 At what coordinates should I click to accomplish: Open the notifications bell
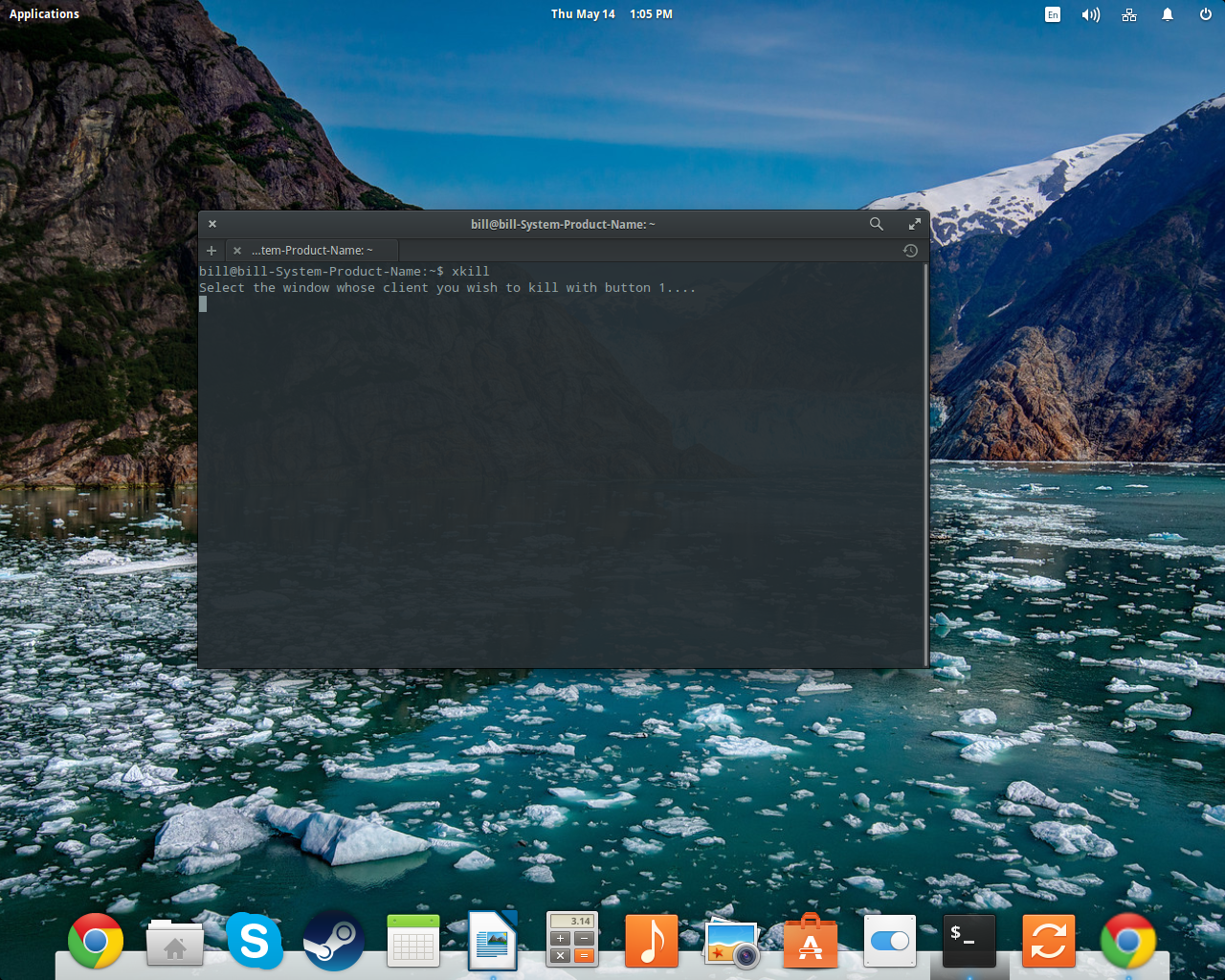pyautogui.click(x=1168, y=13)
